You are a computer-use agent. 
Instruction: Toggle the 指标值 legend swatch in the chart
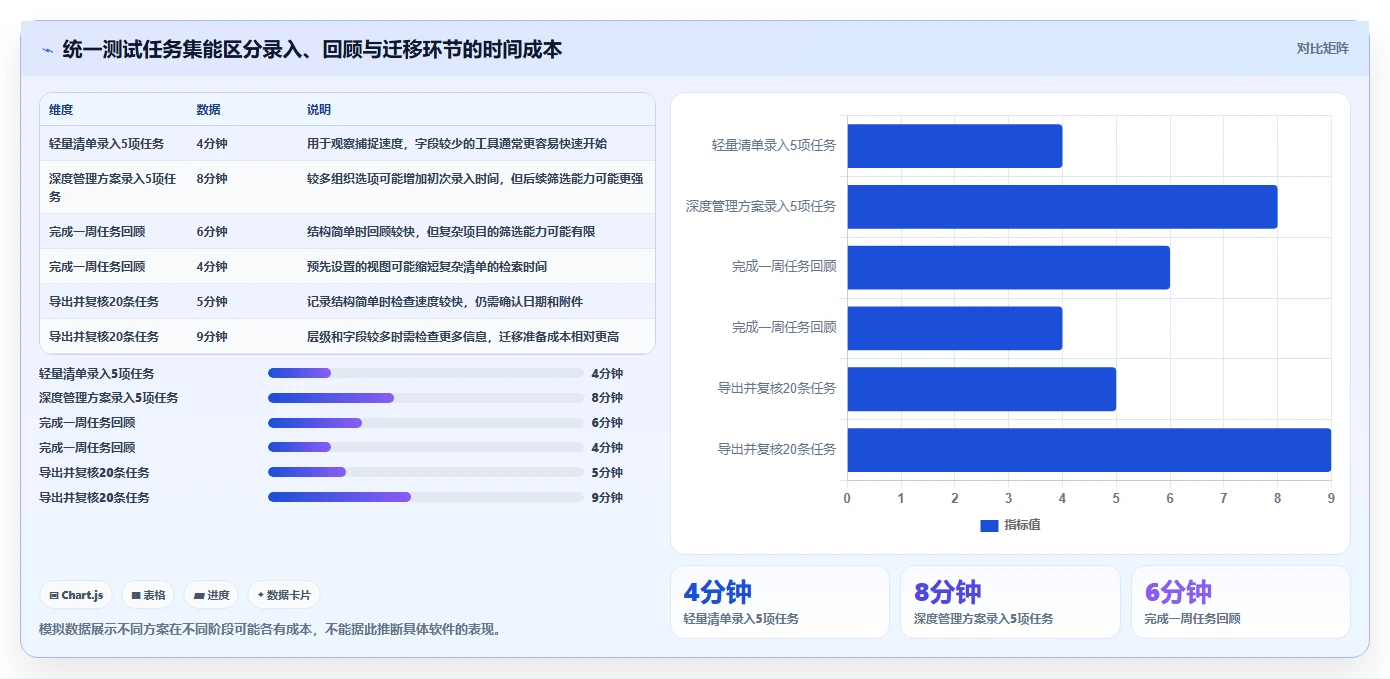[x=989, y=525]
